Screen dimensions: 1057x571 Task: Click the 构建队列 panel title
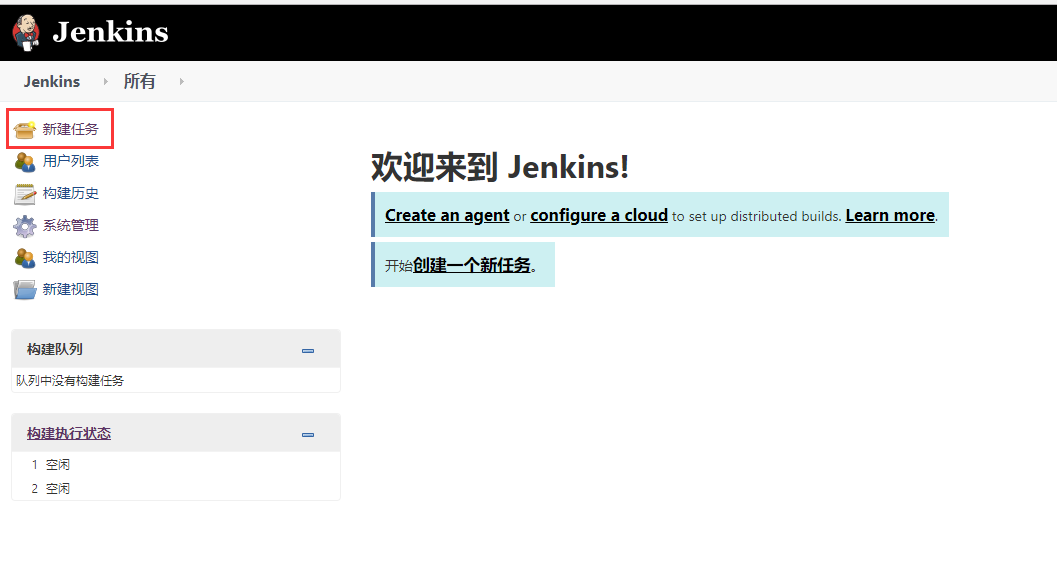[x=55, y=349]
